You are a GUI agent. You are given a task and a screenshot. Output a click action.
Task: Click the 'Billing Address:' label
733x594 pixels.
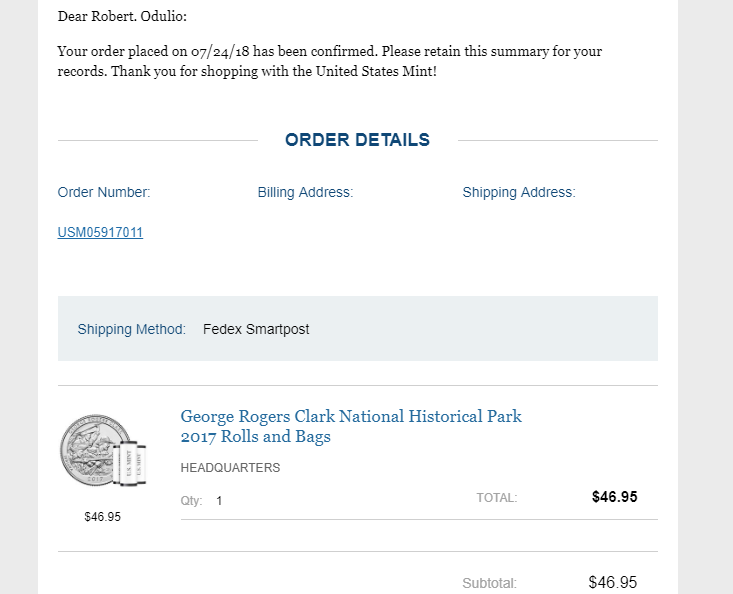click(x=305, y=192)
